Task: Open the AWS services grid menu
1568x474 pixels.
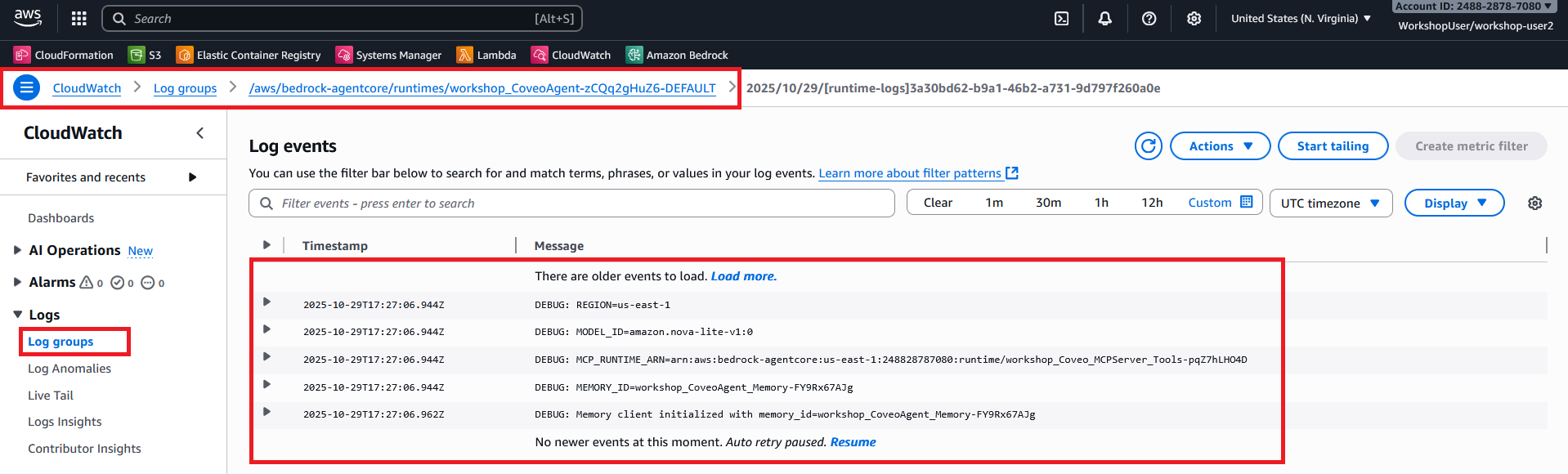Action: pos(79,18)
